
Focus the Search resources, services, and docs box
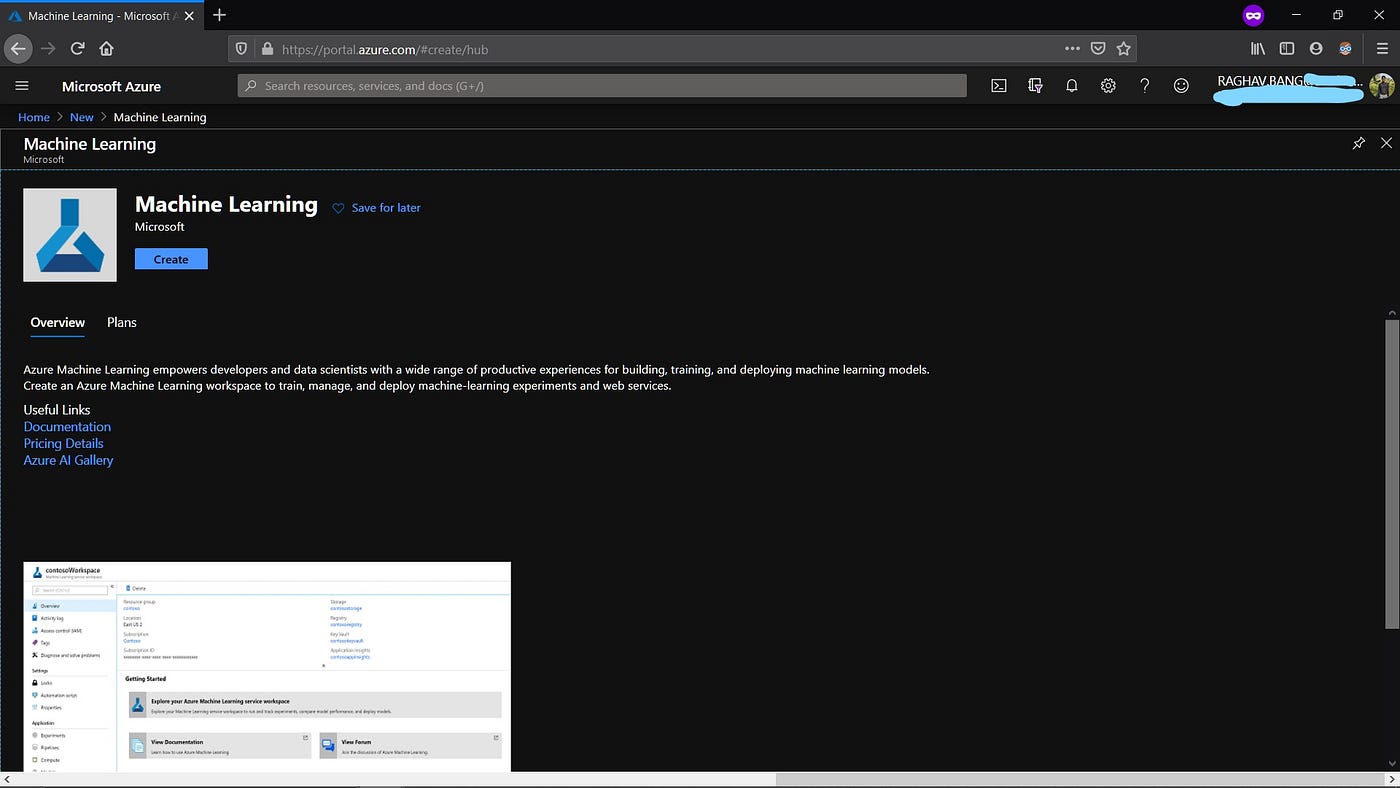click(x=602, y=86)
